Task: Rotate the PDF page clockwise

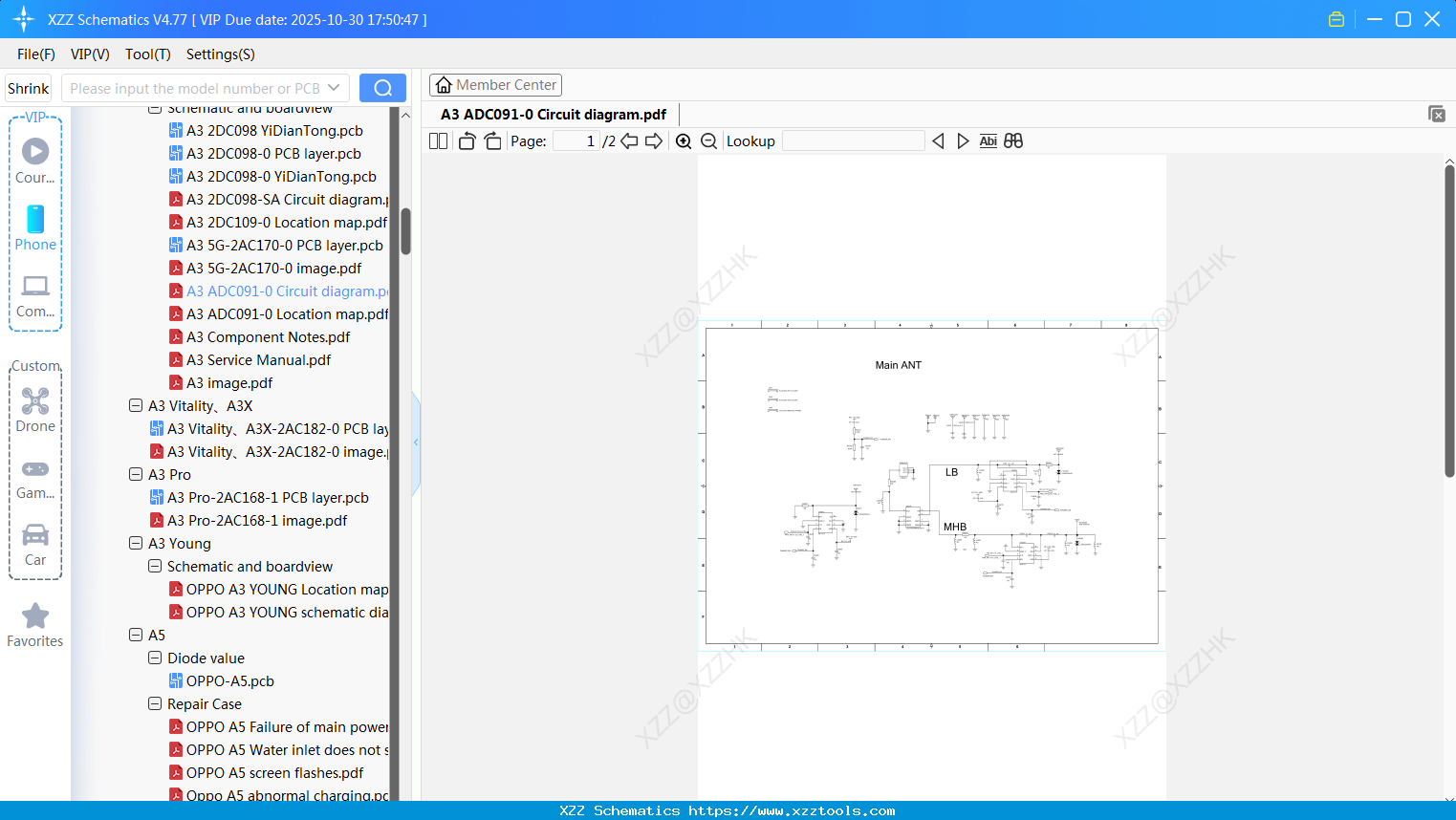Action: pos(492,140)
